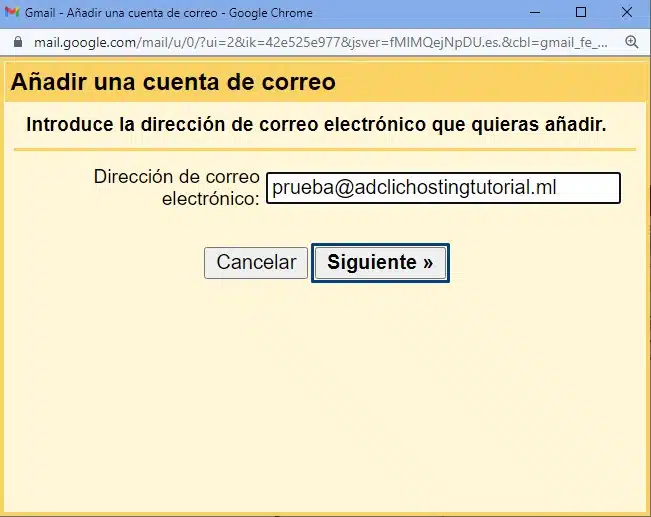Image resolution: width=651 pixels, height=517 pixels.
Task: Maximize the Chrome popup window
Action: point(581,12)
